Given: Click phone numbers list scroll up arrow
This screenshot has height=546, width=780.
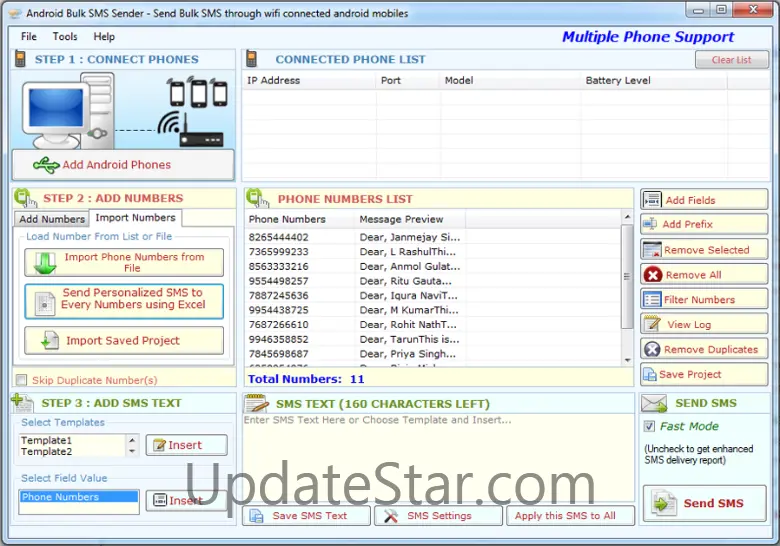Looking at the screenshot, I should click(627, 217).
